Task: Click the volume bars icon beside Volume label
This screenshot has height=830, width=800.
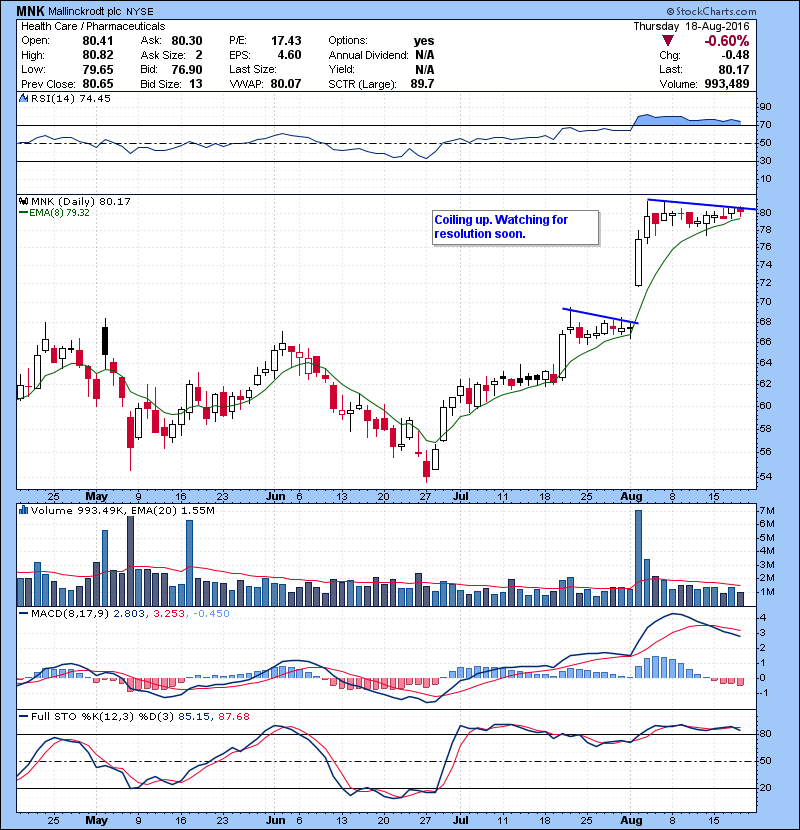Action: (23, 510)
